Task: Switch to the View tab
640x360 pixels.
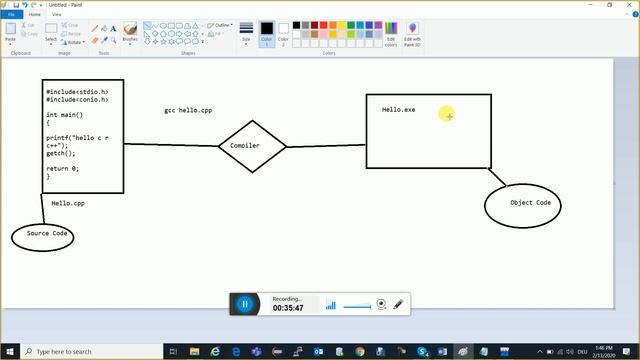Action: tap(56, 14)
